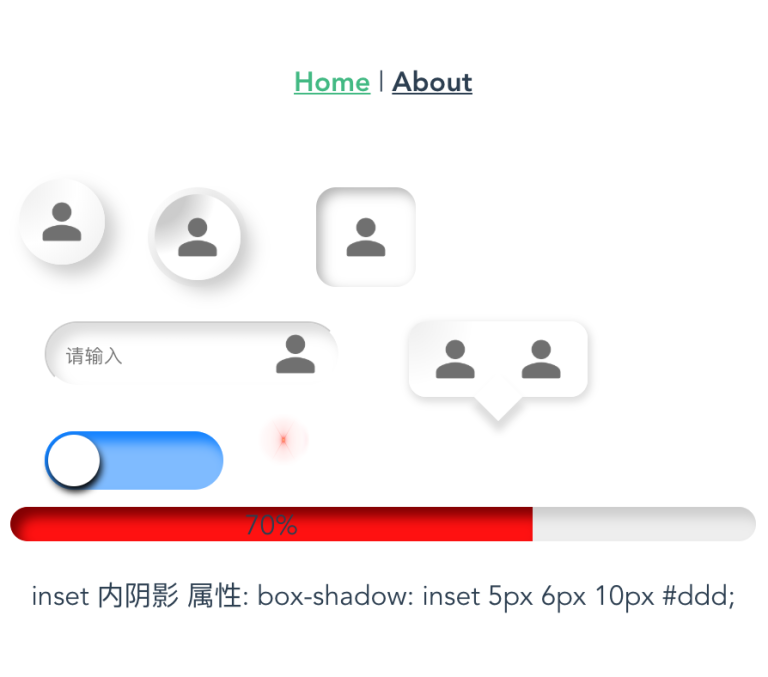Open the Home navigation link
Image resolution: width=768 pixels, height=677 pixels.
coord(332,82)
